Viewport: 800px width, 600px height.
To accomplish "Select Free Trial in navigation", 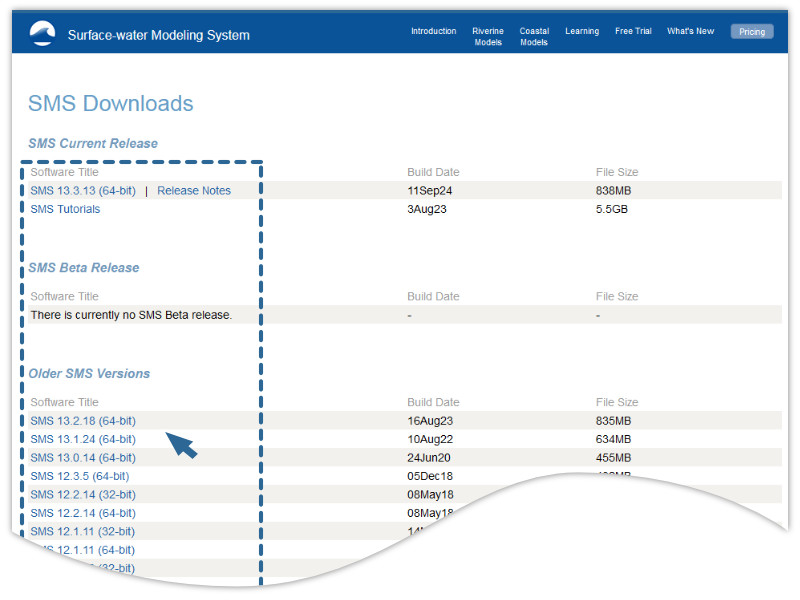I will point(632,32).
